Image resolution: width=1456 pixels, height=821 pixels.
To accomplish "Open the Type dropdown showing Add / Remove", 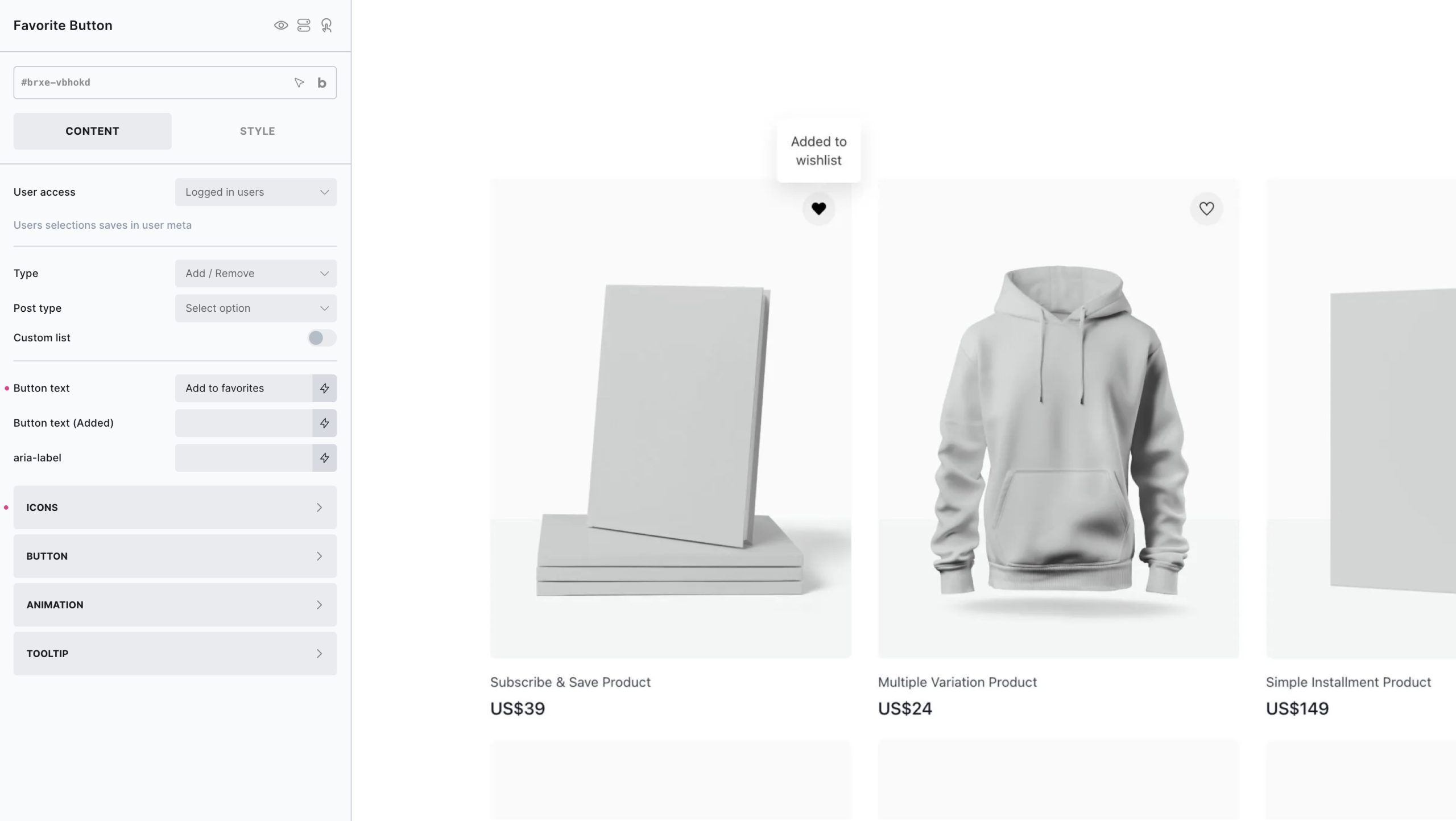I will 256,274.
